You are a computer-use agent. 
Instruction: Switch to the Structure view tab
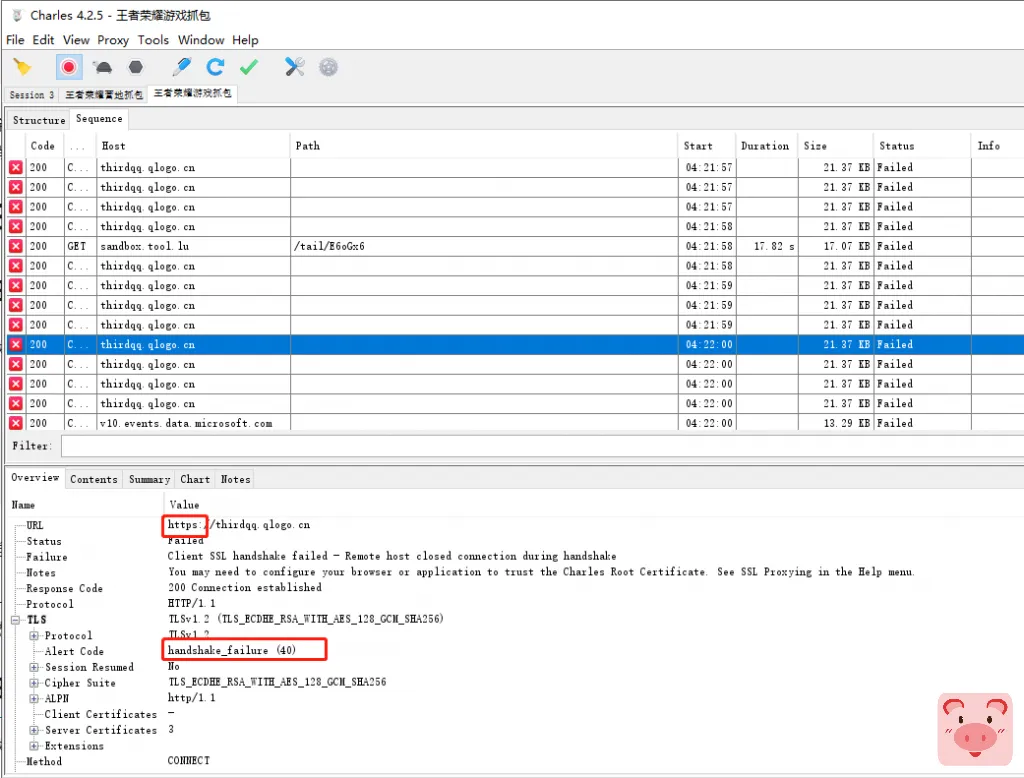pos(39,119)
